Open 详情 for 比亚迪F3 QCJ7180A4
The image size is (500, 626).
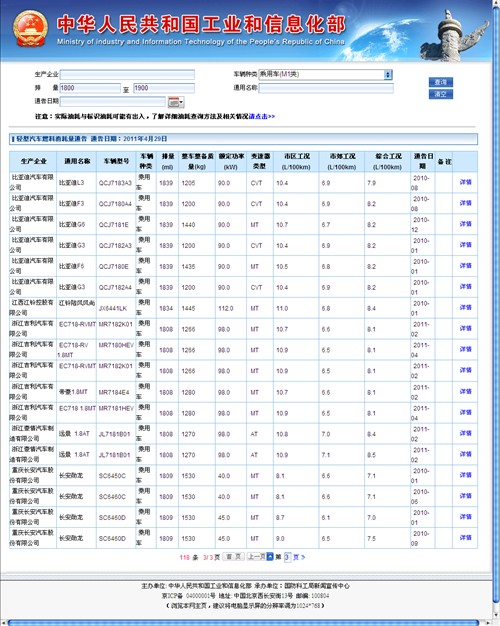(x=465, y=203)
